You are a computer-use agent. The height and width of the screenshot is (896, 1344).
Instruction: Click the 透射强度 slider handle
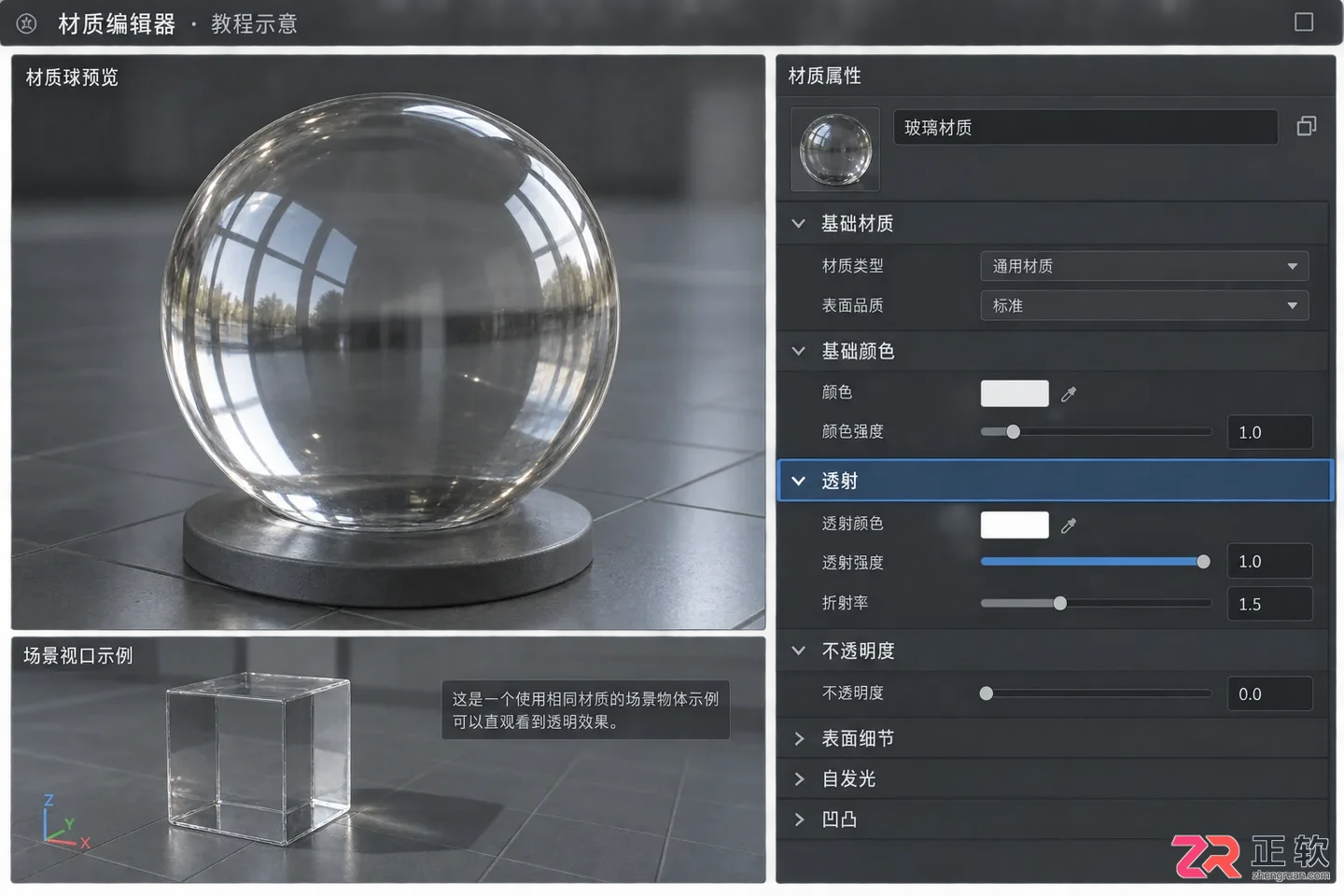(x=1203, y=562)
